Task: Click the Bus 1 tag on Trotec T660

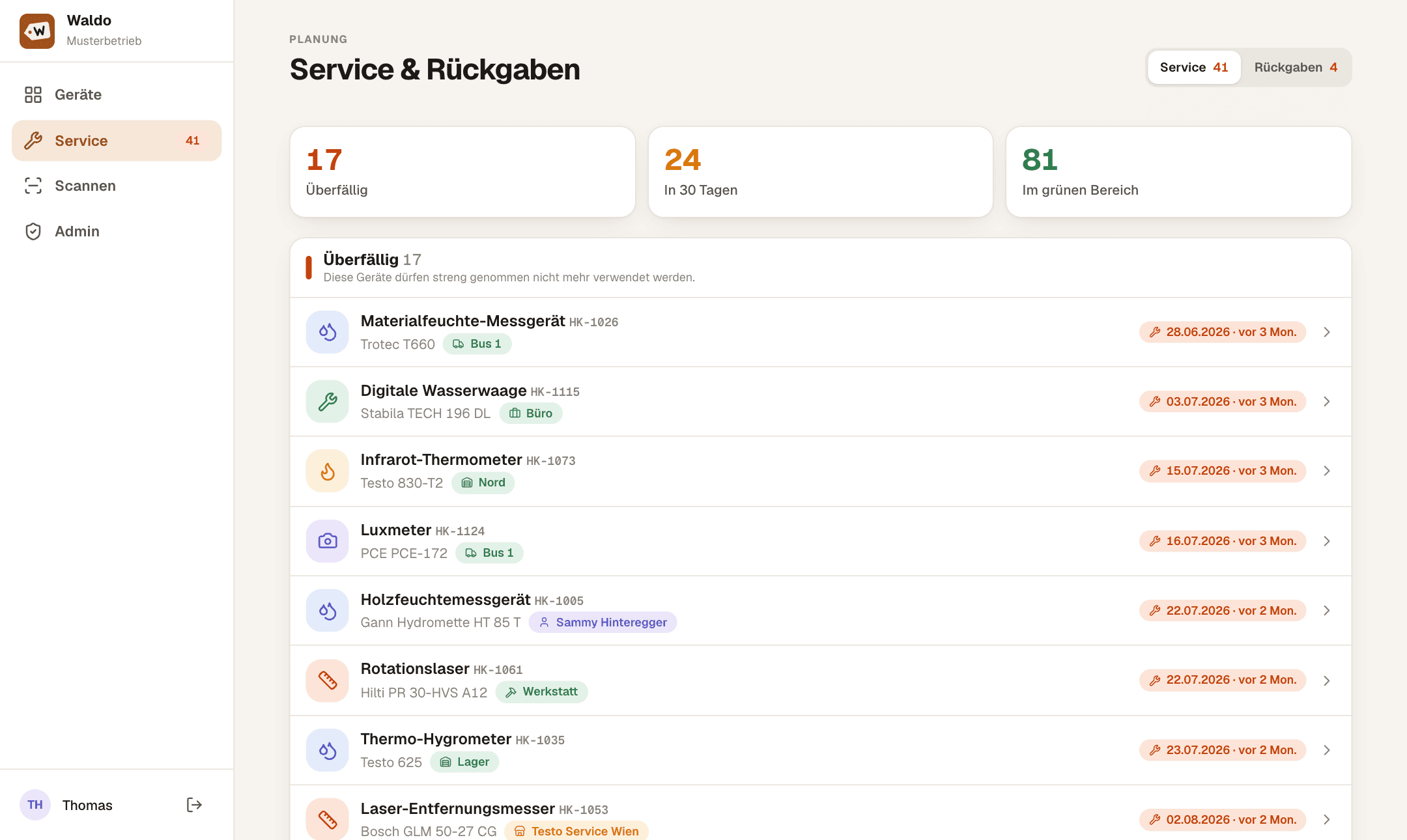Action: point(477,344)
